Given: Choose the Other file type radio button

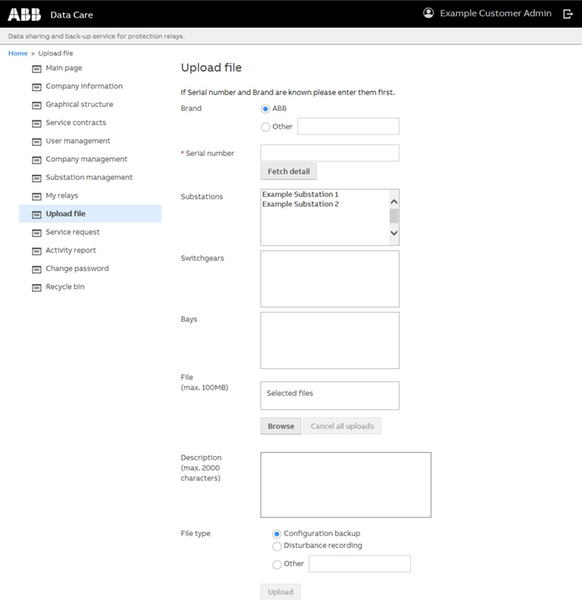Looking at the screenshot, I should tap(277, 564).
